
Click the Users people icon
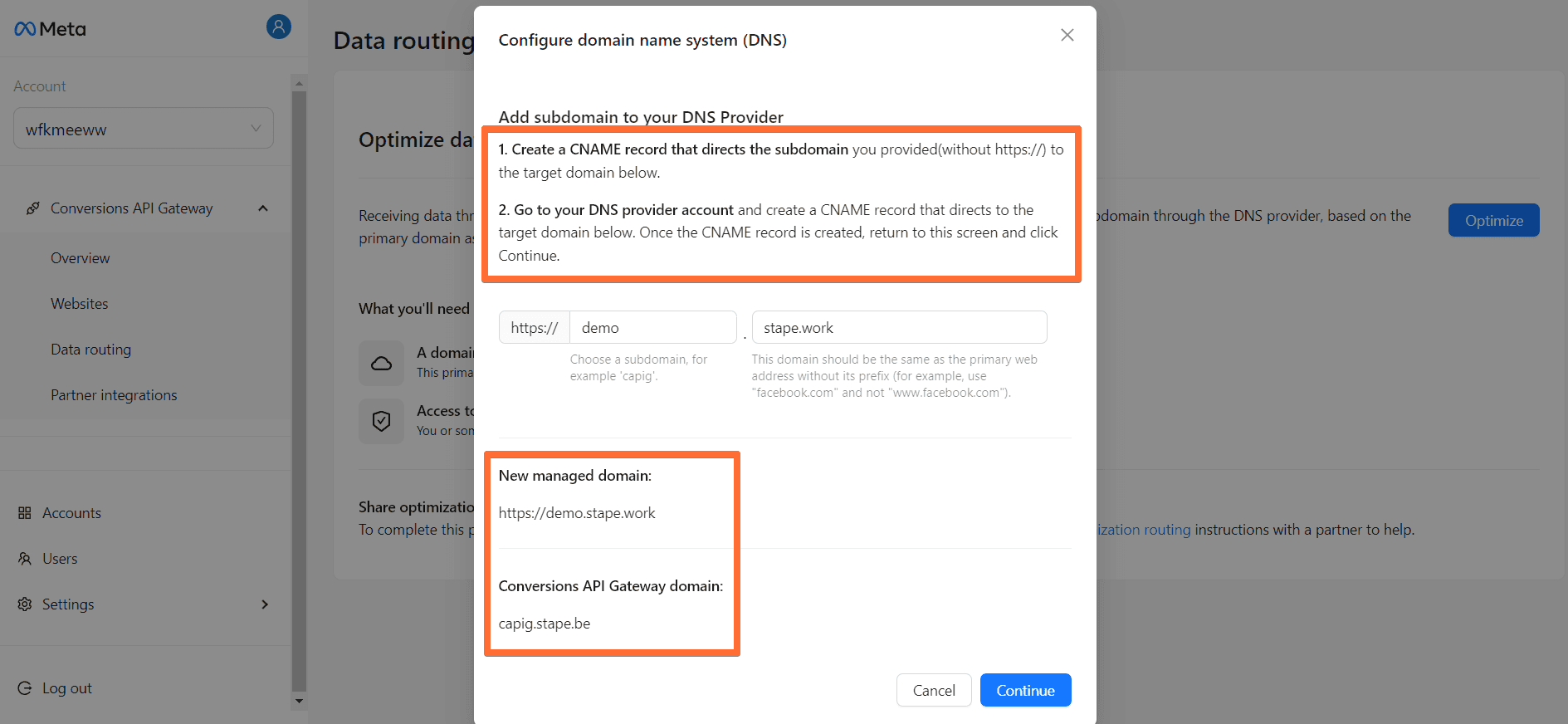point(25,559)
